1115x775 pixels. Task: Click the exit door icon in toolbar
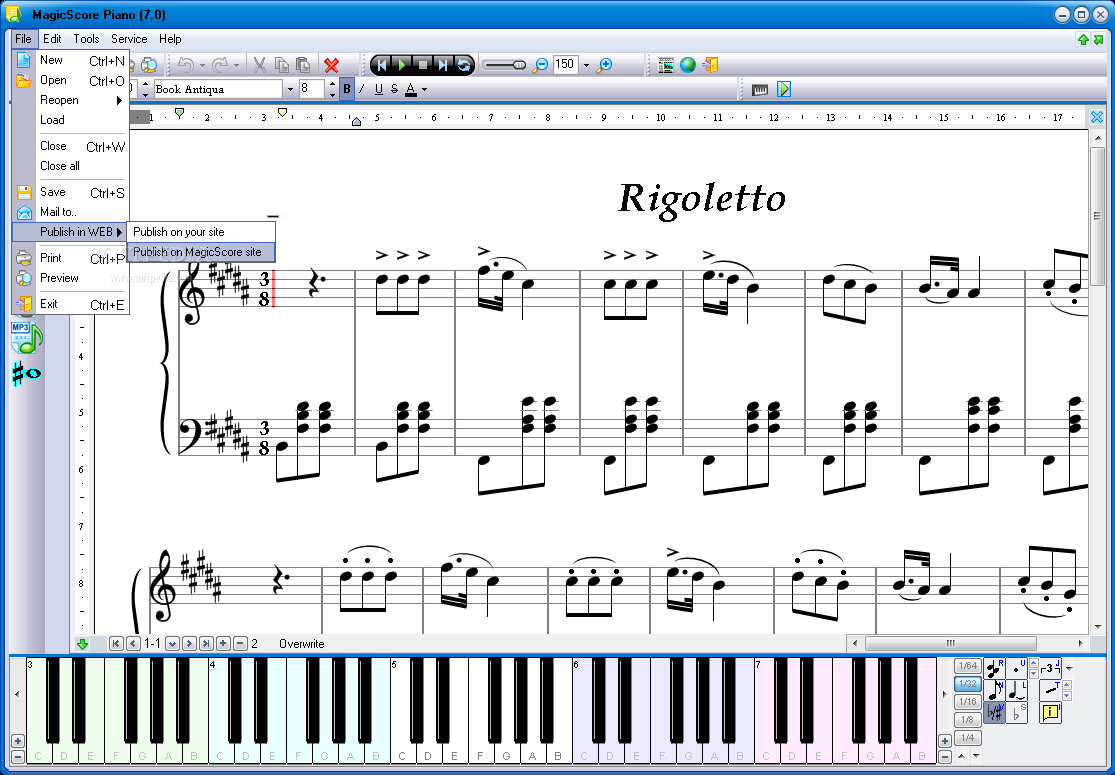tap(710, 65)
